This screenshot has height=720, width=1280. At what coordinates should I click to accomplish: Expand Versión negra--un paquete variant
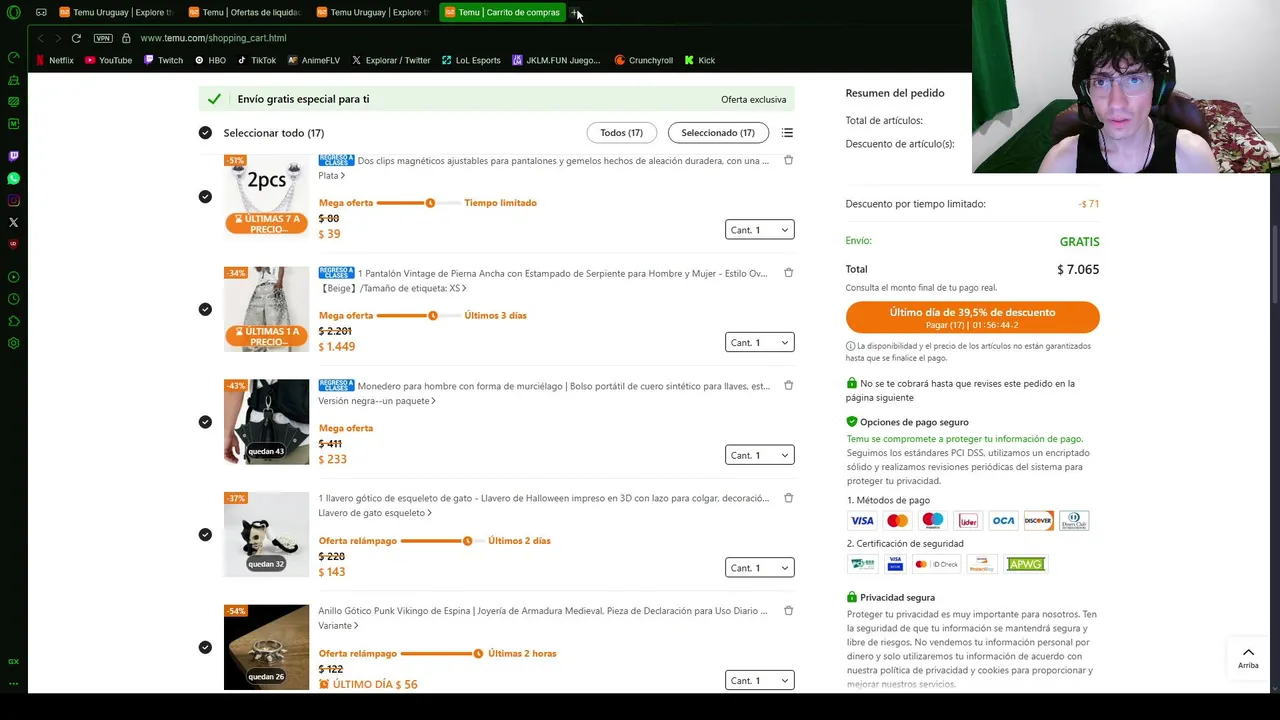point(376,401)
